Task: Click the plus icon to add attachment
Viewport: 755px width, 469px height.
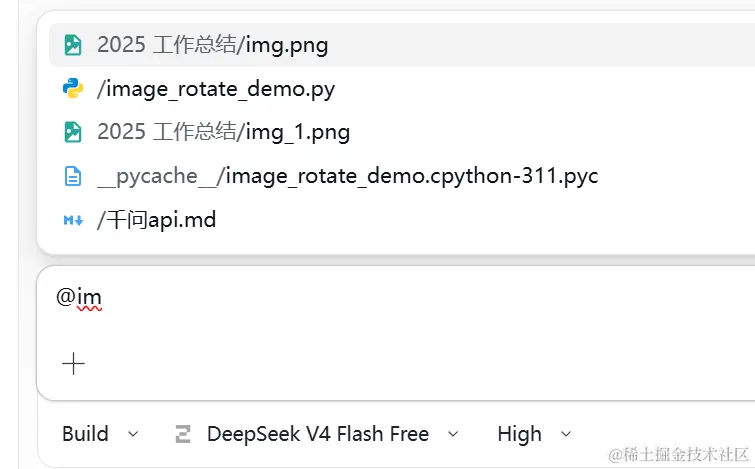Action: pos(74,364)
